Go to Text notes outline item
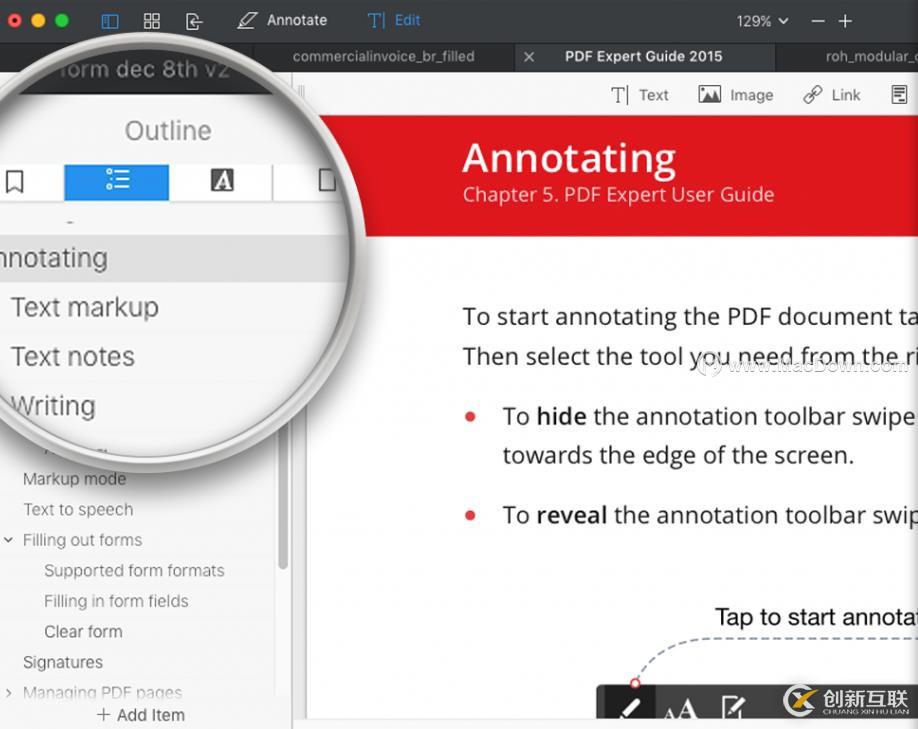The height and width of the screenshot is (729, 918). pos(73,357)
